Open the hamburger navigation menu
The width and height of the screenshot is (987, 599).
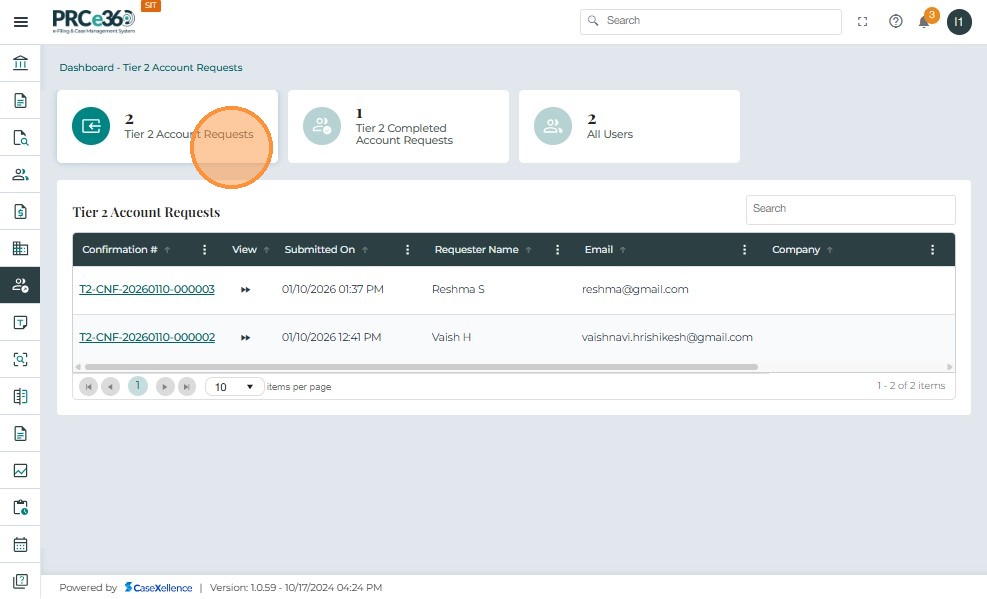(21, 22)
